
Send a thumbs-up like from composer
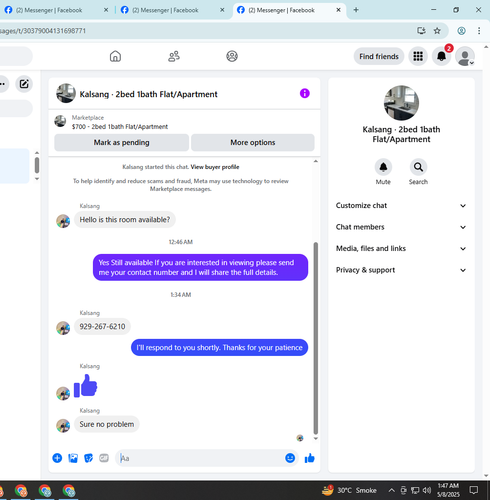(x=310, y=458)
